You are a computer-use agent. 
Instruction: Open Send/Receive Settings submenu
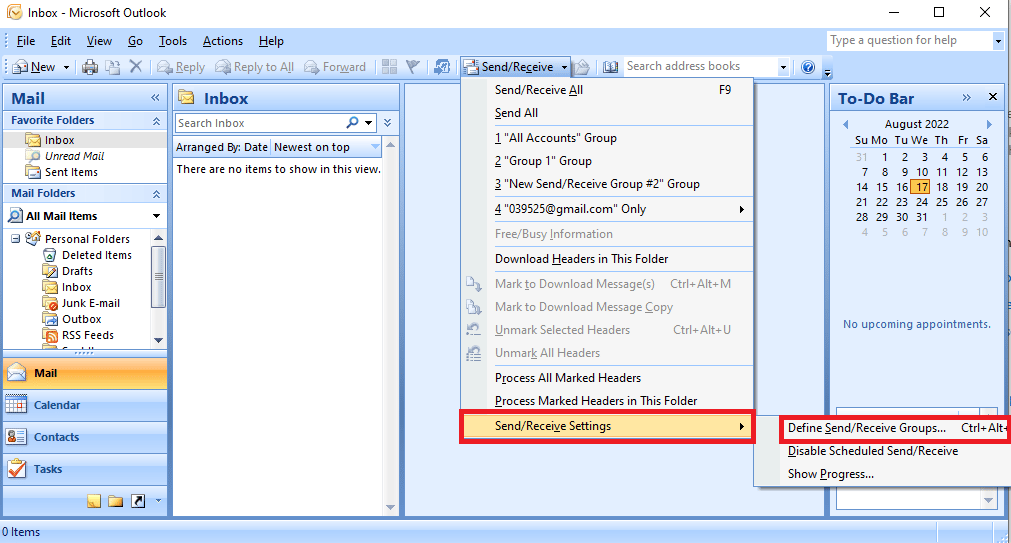point(607,426)
